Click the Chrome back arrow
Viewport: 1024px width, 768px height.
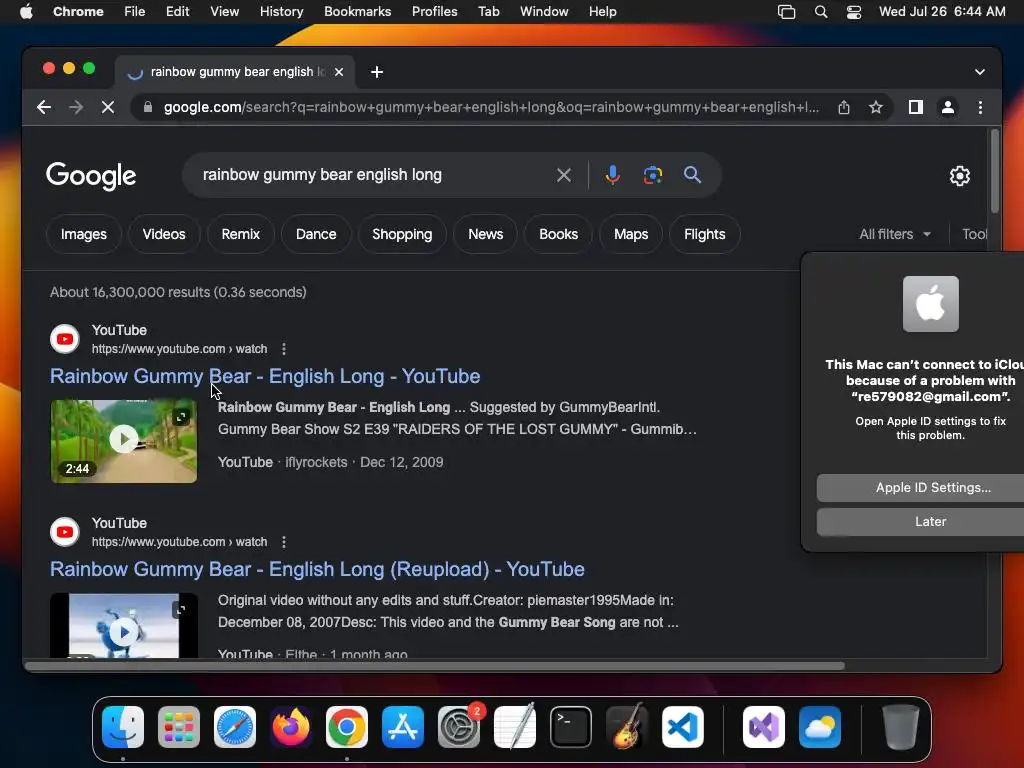[x=44, y=107]
